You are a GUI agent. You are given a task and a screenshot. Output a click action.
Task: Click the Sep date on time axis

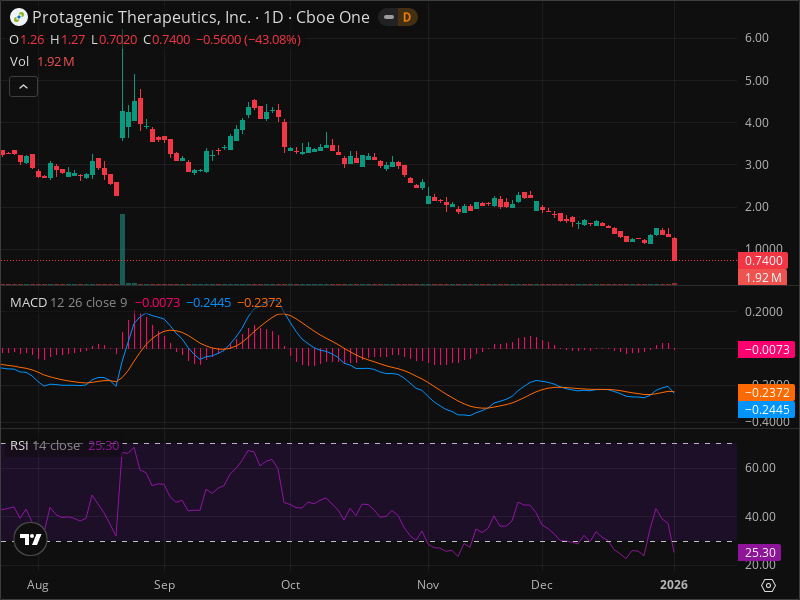click(164, 585)
